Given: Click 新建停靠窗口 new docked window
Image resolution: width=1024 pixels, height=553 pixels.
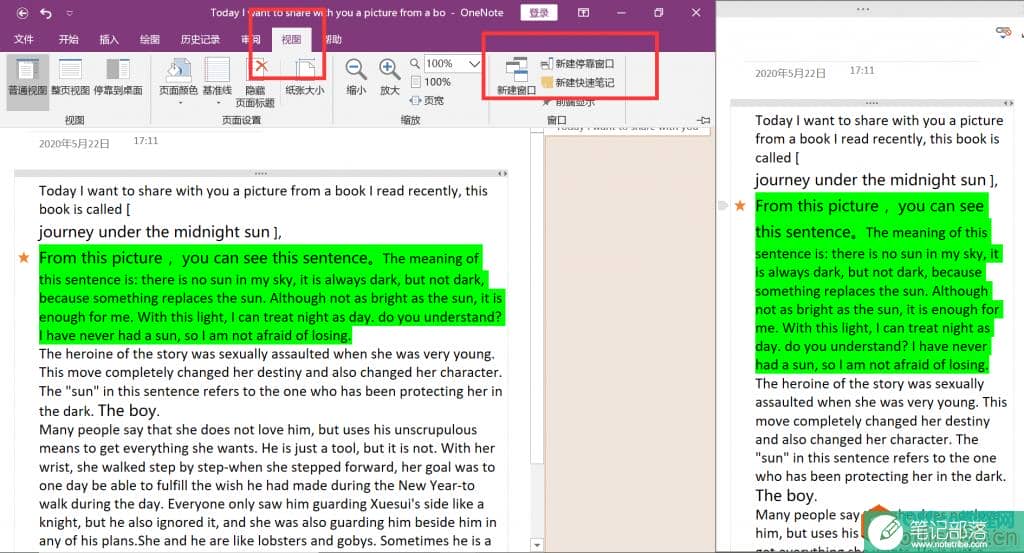Looking at the screenshot, I should (578, 63).
